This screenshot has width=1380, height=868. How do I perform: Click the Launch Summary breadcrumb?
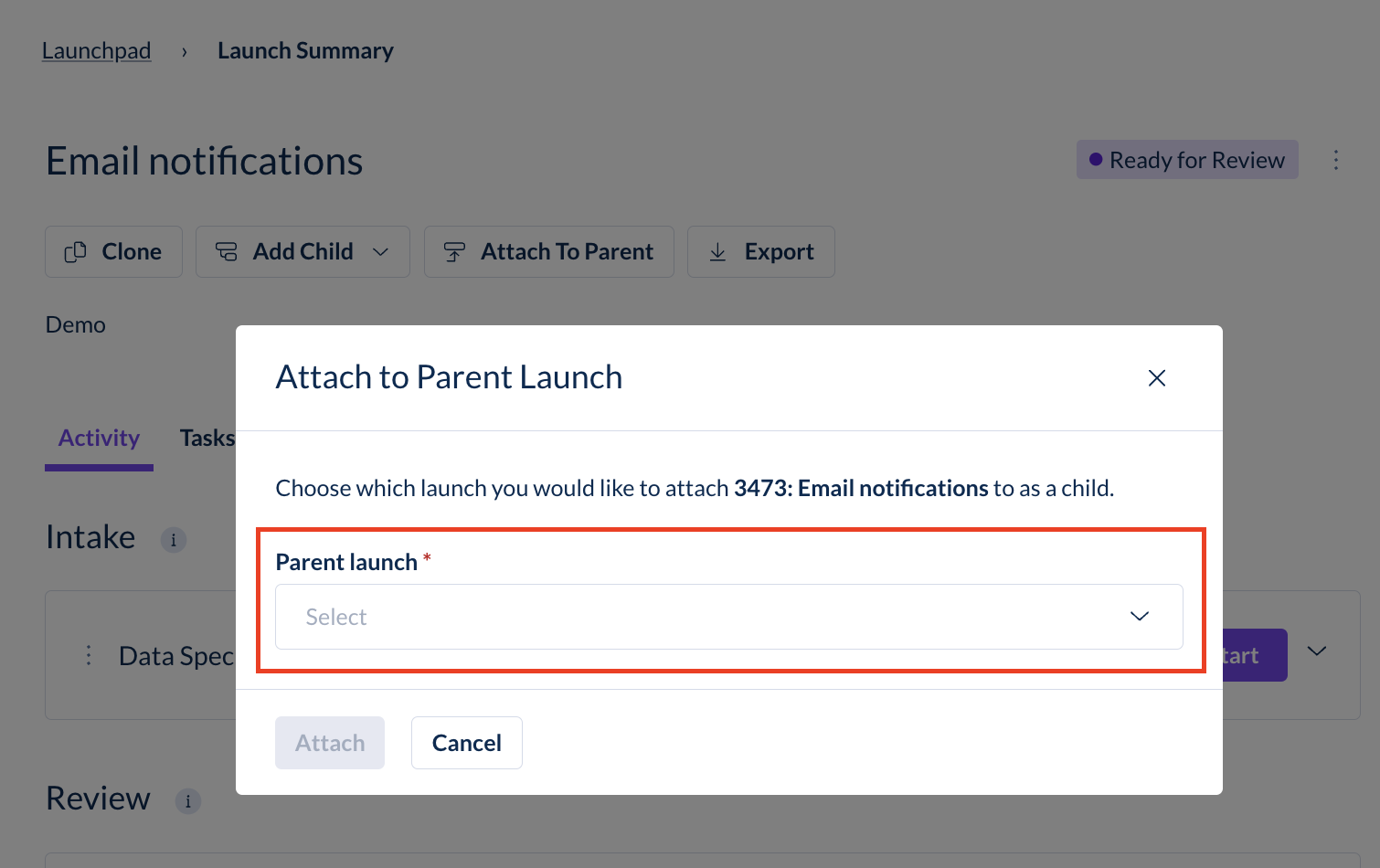(x=305, y=51)
